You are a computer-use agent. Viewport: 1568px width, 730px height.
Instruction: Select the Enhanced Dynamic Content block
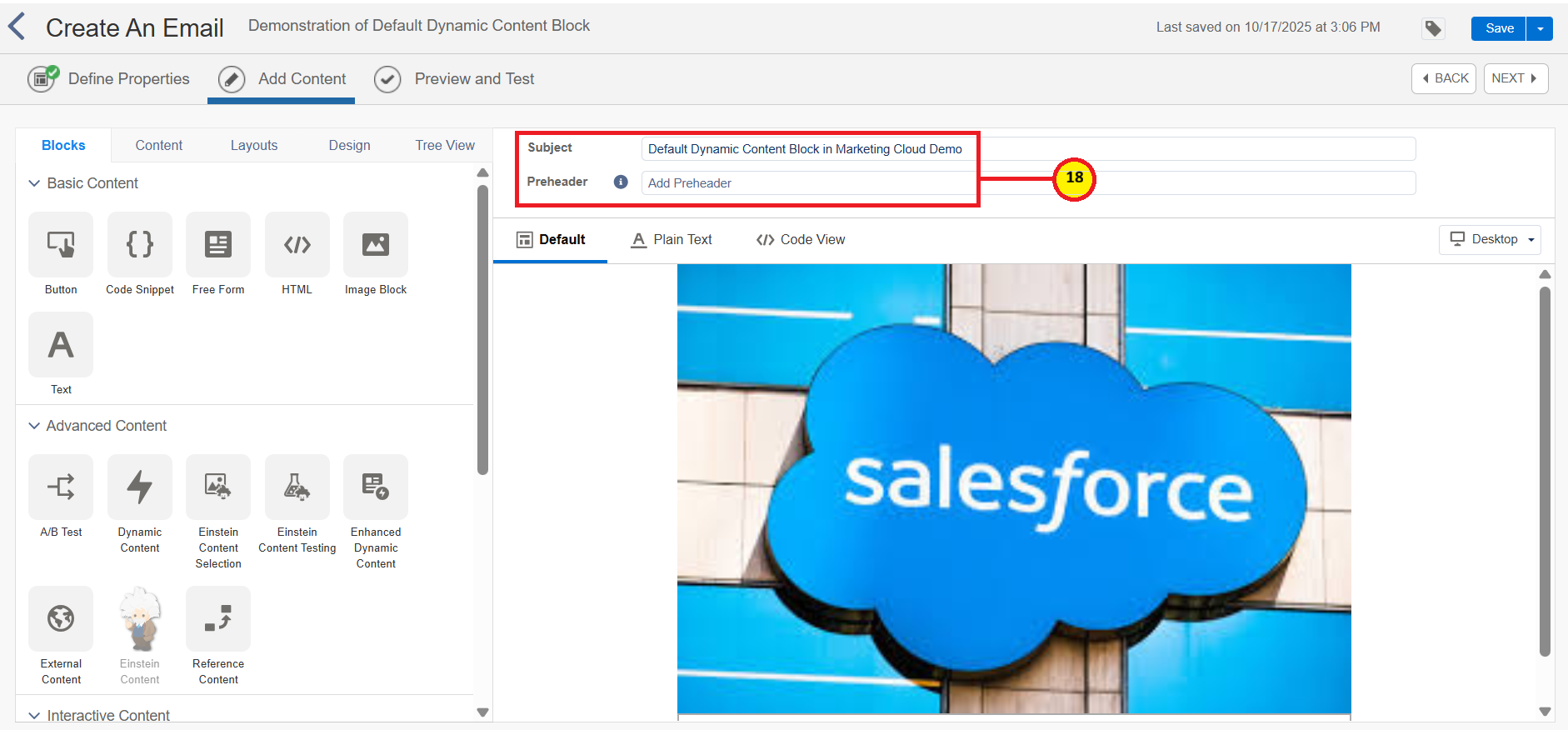point(376,487)
